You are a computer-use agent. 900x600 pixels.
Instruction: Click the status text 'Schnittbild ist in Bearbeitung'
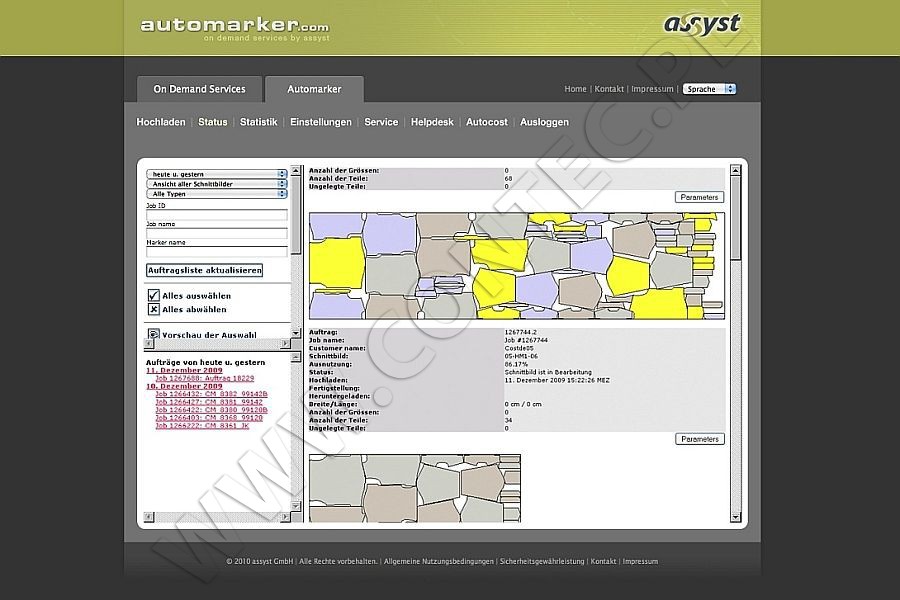[548, 372]
